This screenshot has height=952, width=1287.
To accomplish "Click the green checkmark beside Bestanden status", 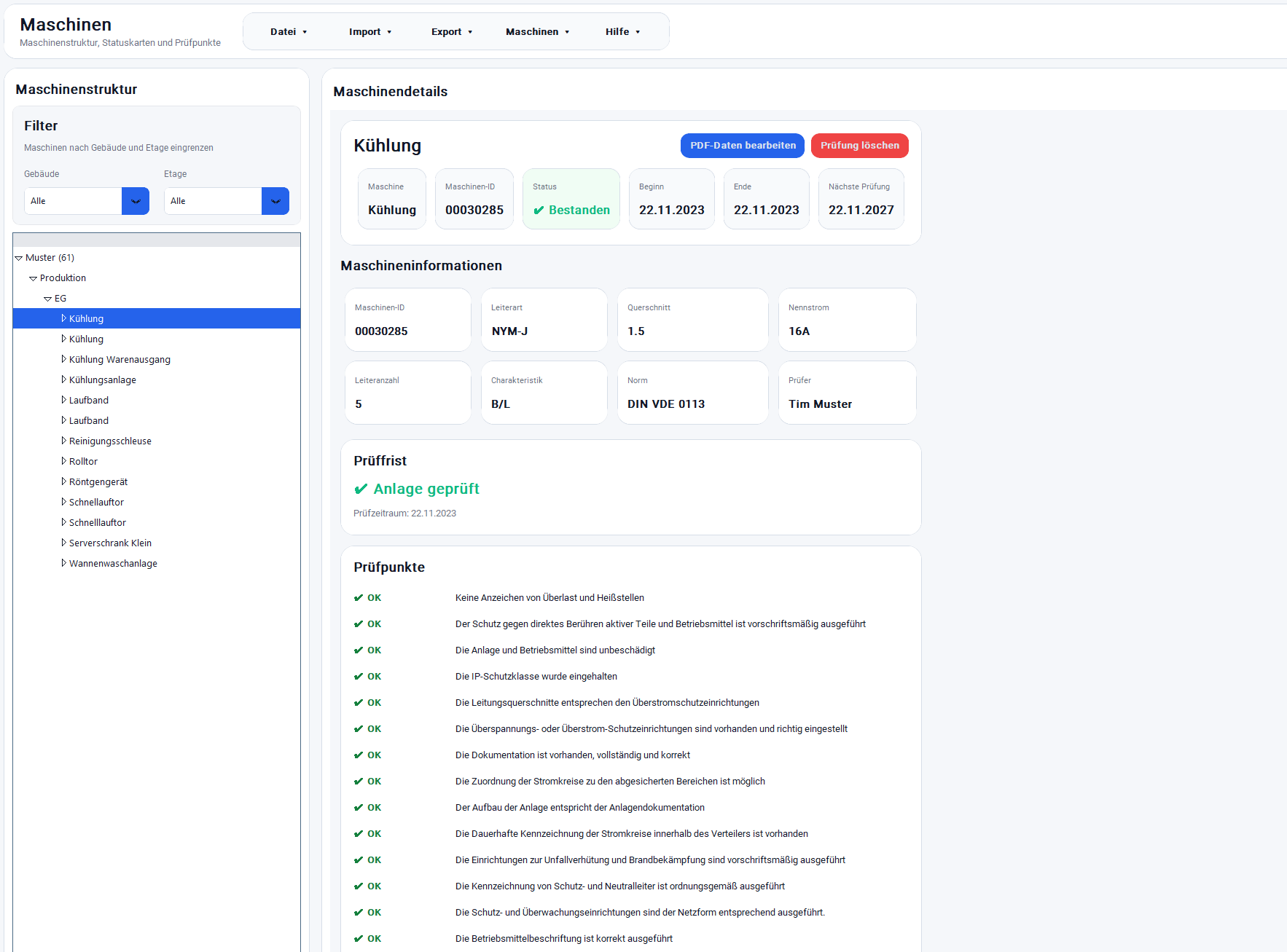I will (x=539, y=211).
